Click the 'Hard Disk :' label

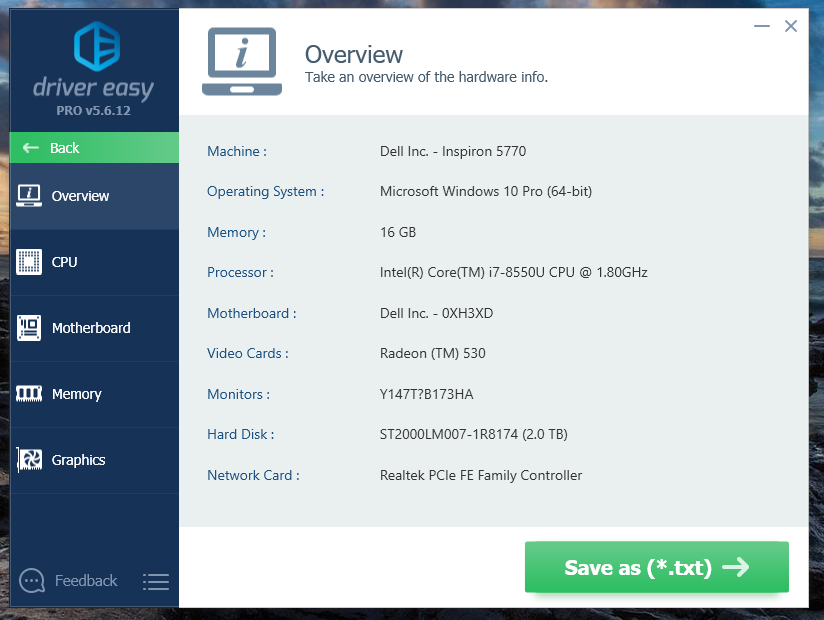(241, 434)
